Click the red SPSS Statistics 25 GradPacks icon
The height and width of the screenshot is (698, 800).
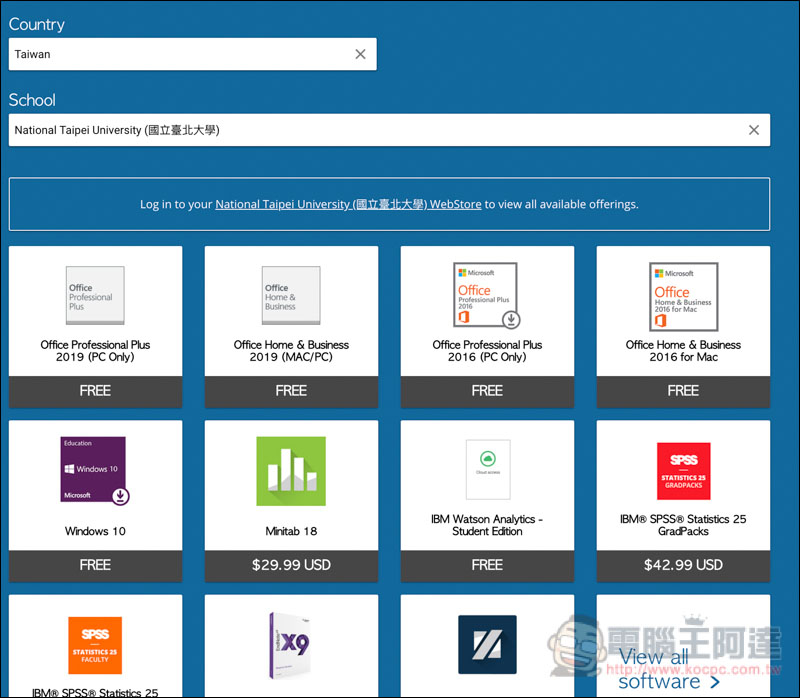tap(683, 471)
